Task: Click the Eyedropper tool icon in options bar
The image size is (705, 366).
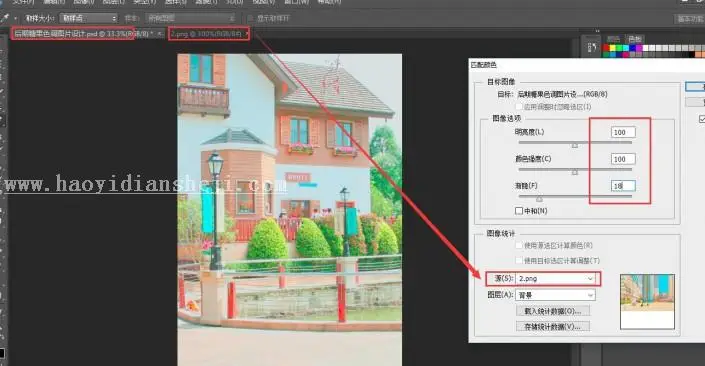Action: click(5, 18)
